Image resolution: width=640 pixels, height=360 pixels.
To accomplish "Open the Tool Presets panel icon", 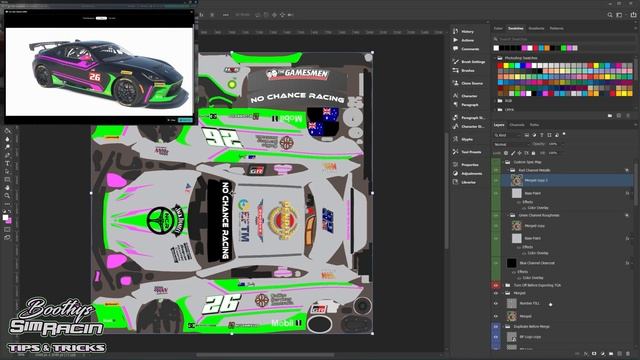I will (456, 152).
